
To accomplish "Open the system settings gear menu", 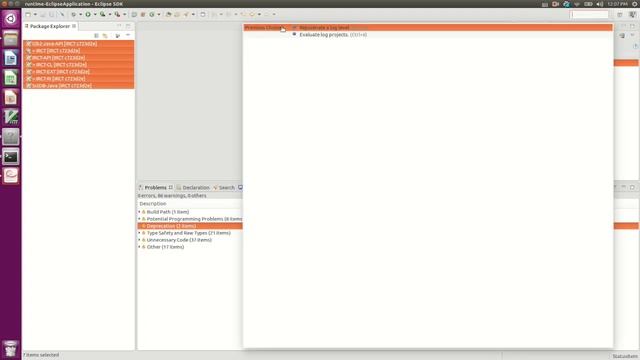I will (635, 4).
